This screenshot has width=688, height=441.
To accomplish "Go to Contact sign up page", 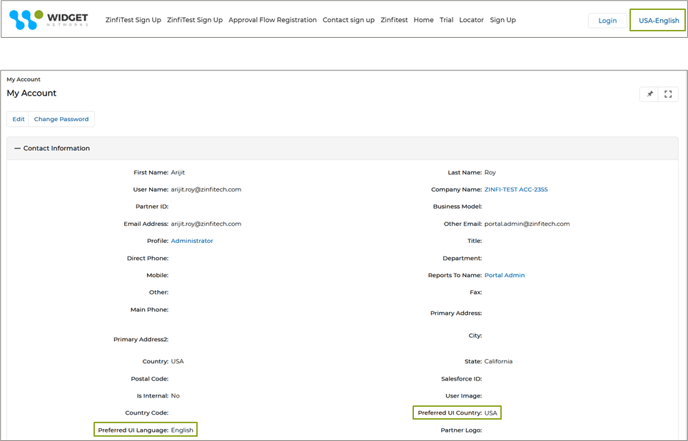I will click(x=348, y=20).
